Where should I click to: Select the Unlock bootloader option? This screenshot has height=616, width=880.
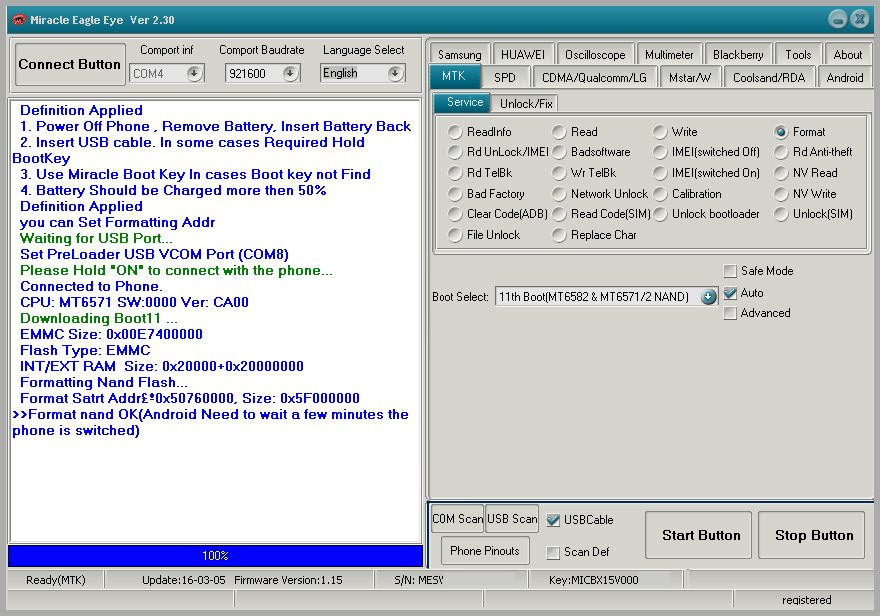707,214
